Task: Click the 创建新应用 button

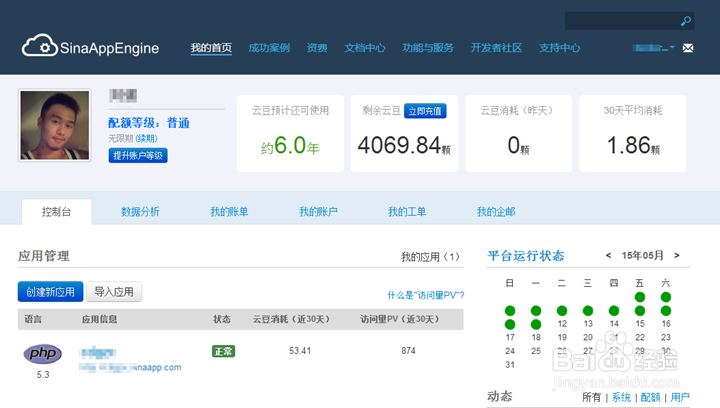Action: pos(51,291)
